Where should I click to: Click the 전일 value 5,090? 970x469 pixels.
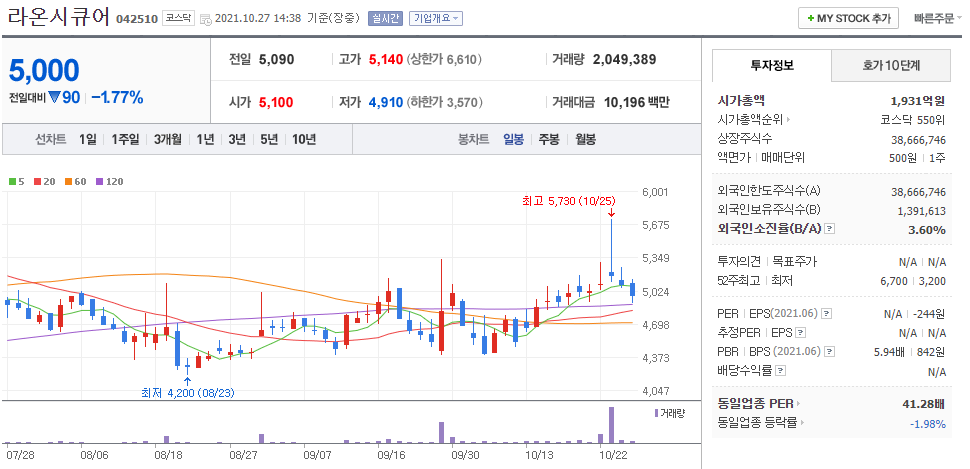point(277,60)
